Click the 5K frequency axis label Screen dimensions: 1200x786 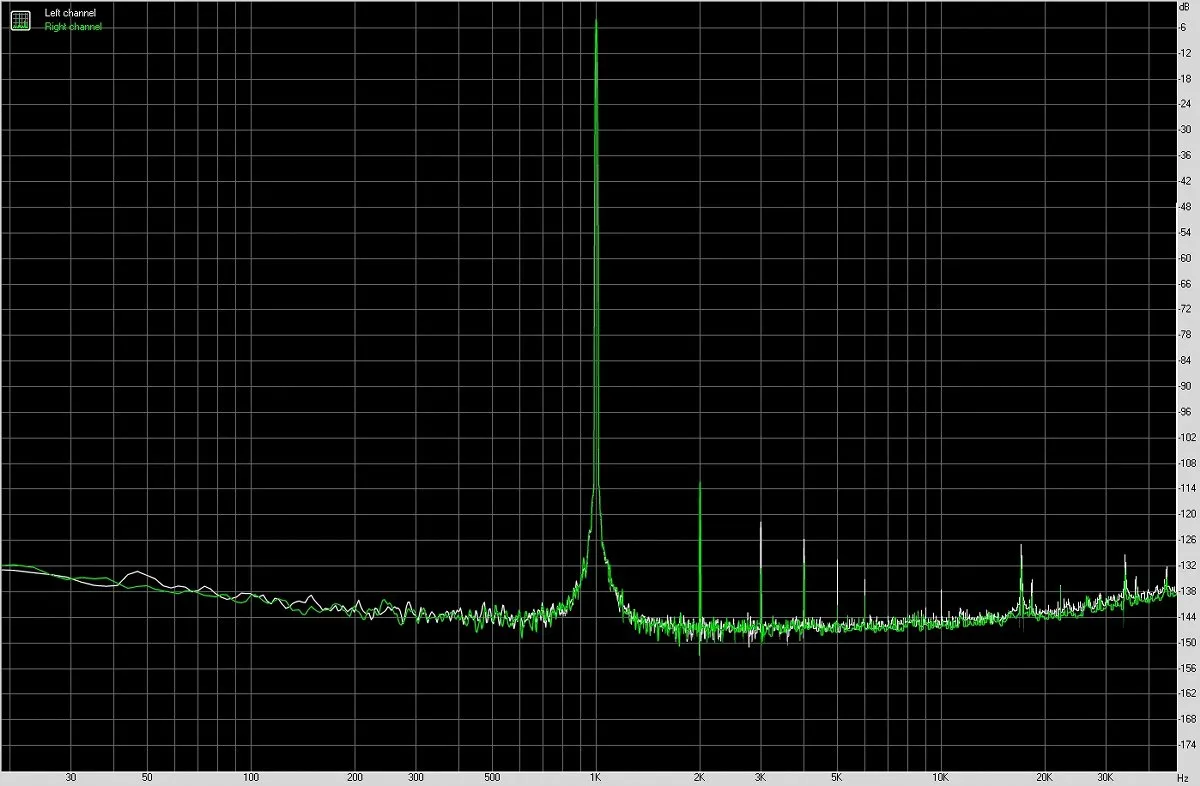pos(837,777)
